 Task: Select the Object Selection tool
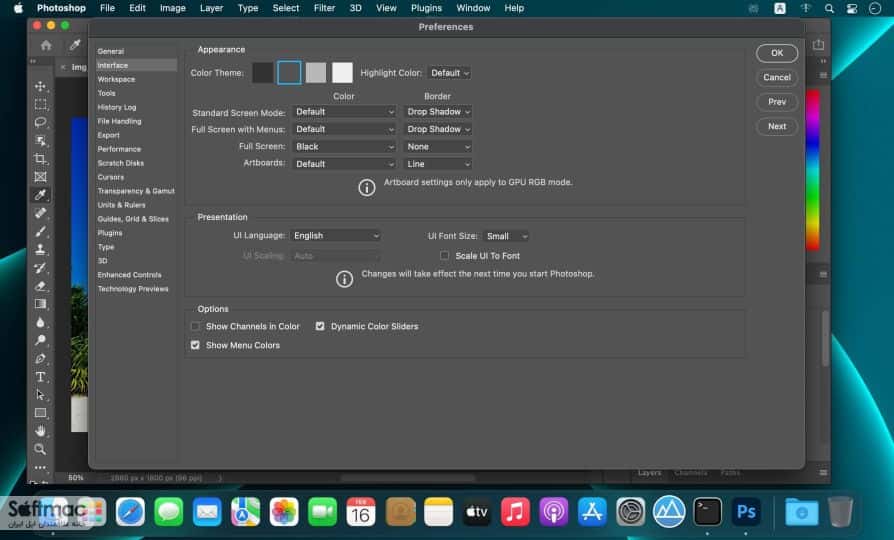pyautogui.click(x=40, y=141)
